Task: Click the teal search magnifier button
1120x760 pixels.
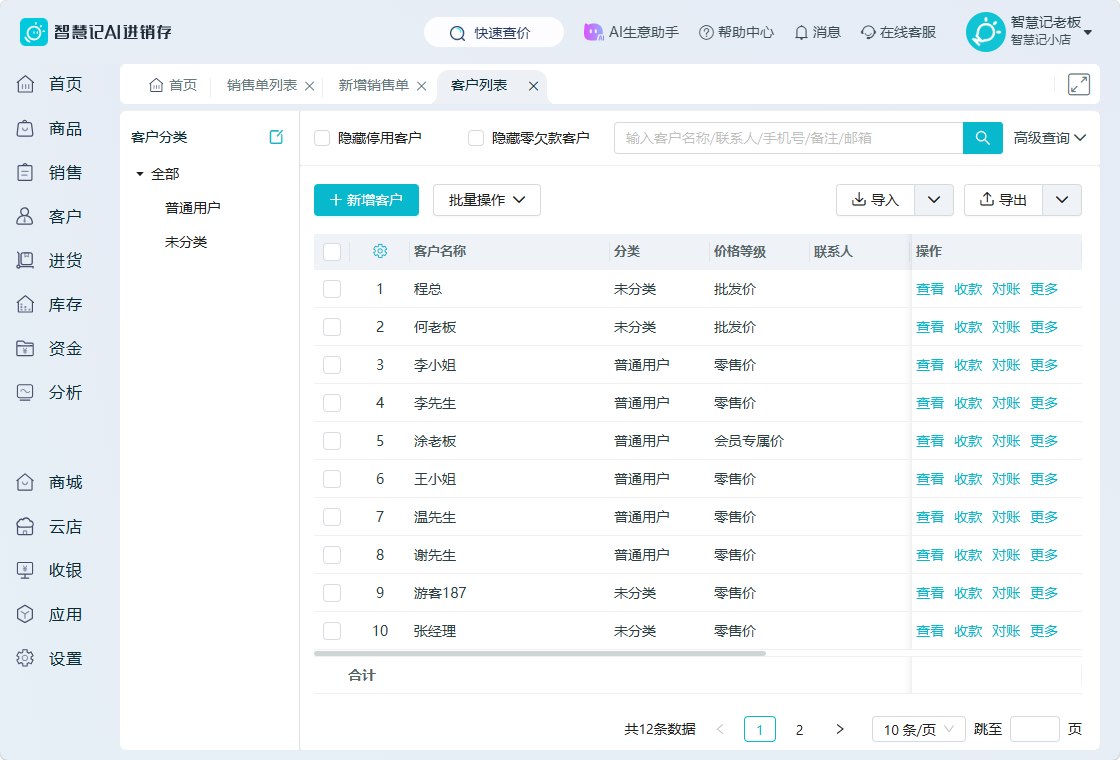Action: [982, 138]
